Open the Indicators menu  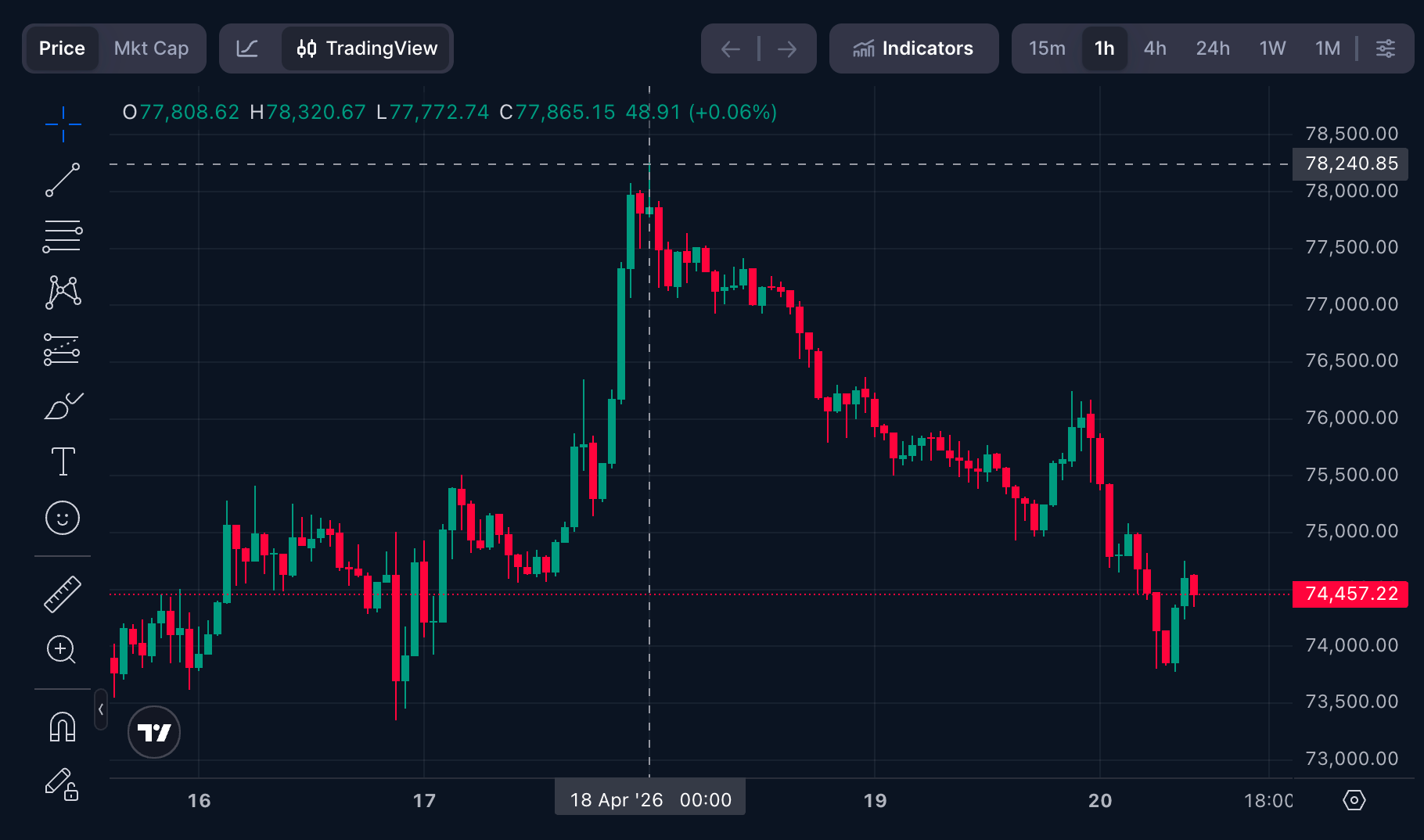pos(913,48)
